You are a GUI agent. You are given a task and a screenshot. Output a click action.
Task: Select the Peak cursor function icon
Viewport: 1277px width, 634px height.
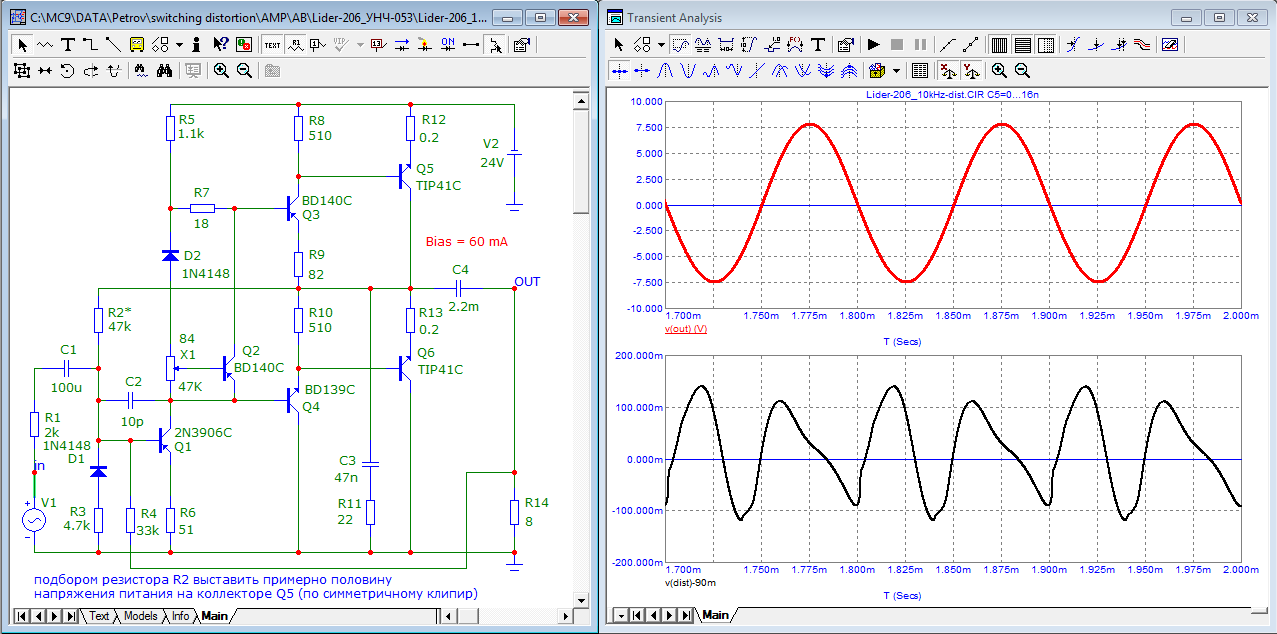pyautogui.click(x=665, y=70)
